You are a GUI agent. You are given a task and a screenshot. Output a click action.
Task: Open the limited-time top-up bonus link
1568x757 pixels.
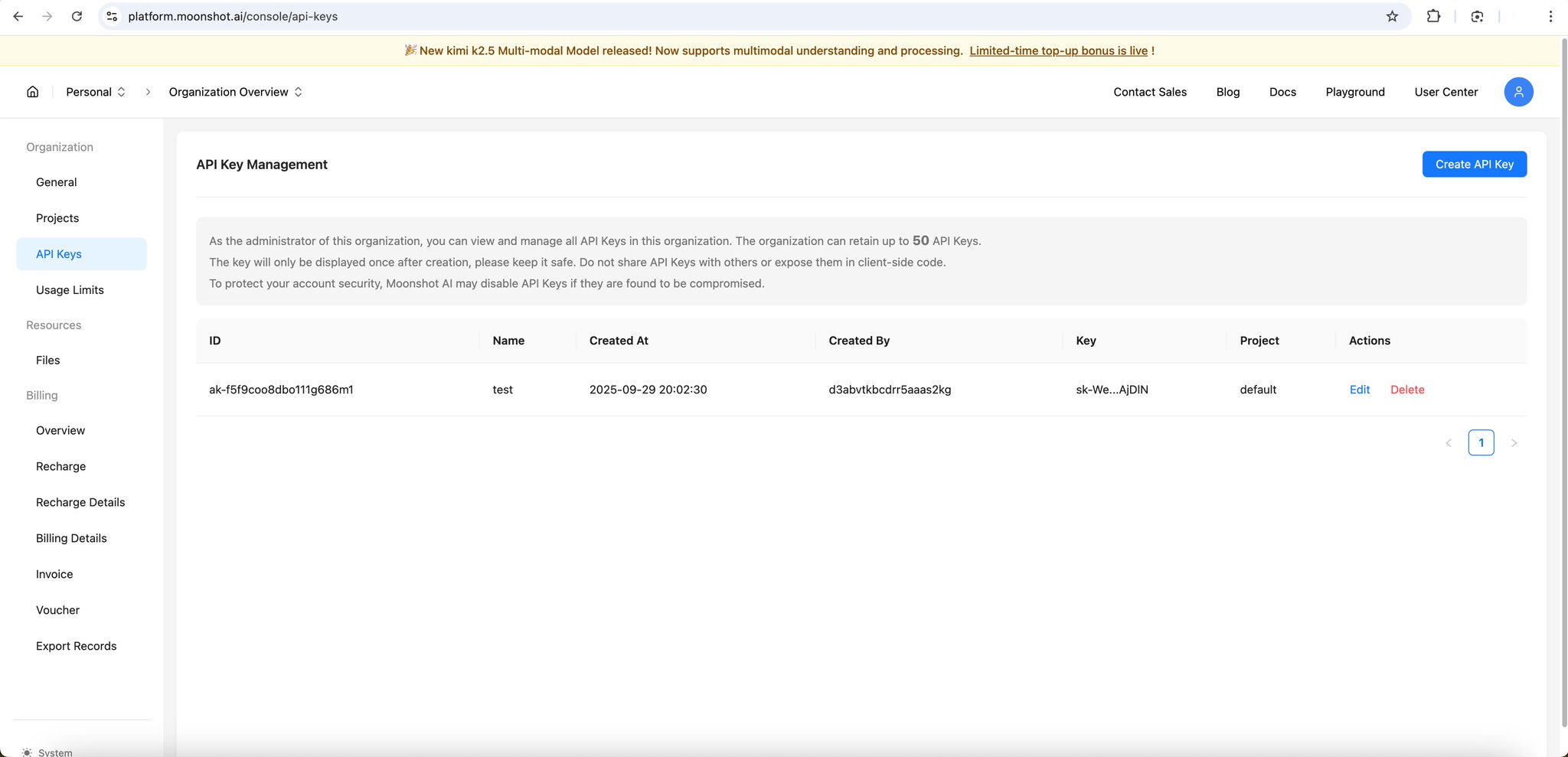click(x=1059, y=51)
